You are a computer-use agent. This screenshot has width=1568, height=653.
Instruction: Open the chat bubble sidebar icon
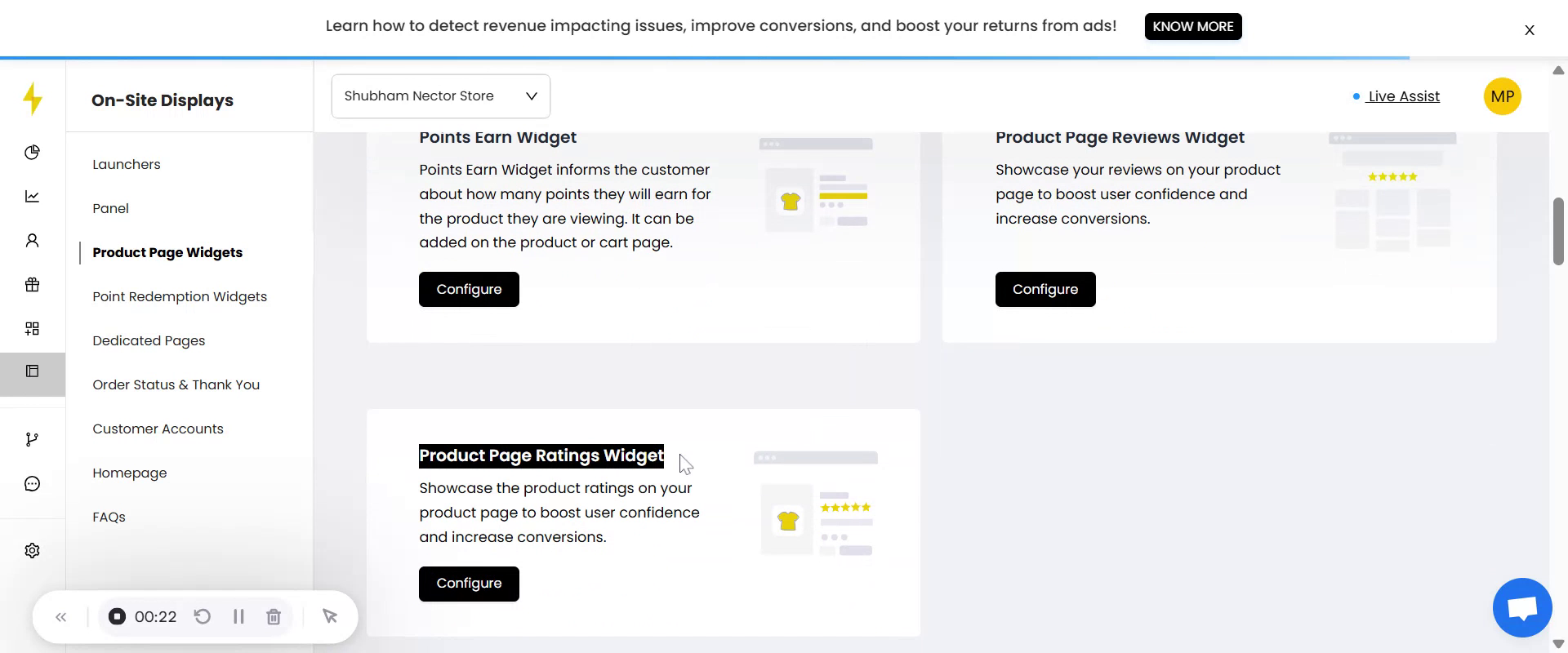pos(32,484)
